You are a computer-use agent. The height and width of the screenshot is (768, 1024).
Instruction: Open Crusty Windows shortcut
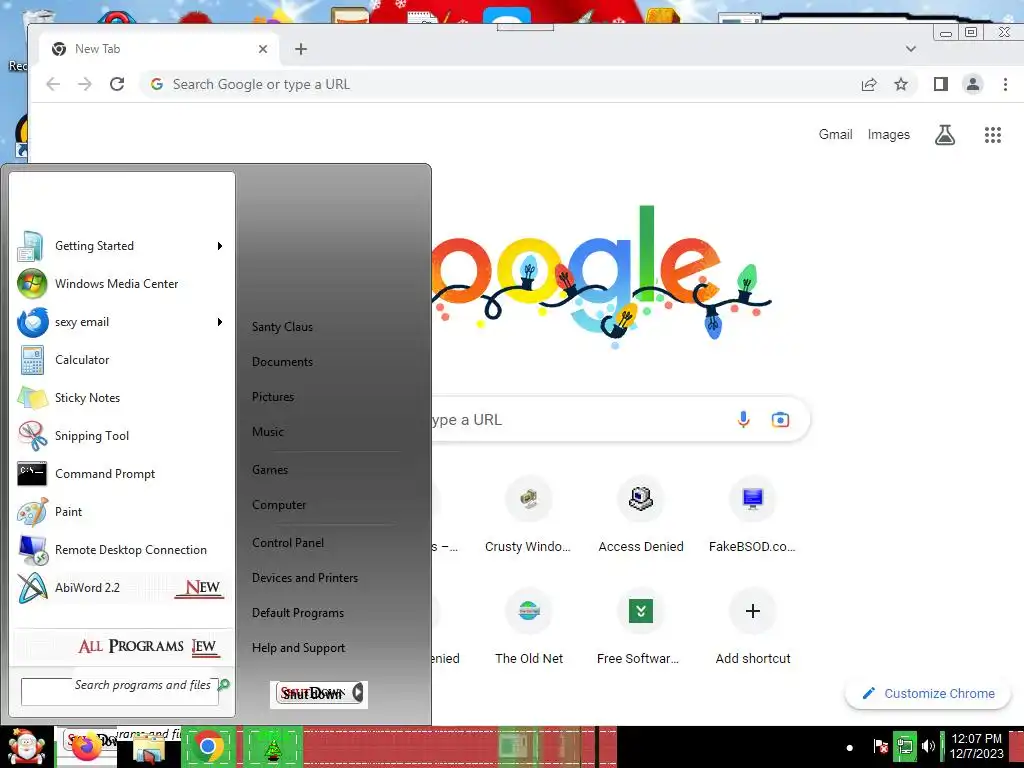coord(528,515)
